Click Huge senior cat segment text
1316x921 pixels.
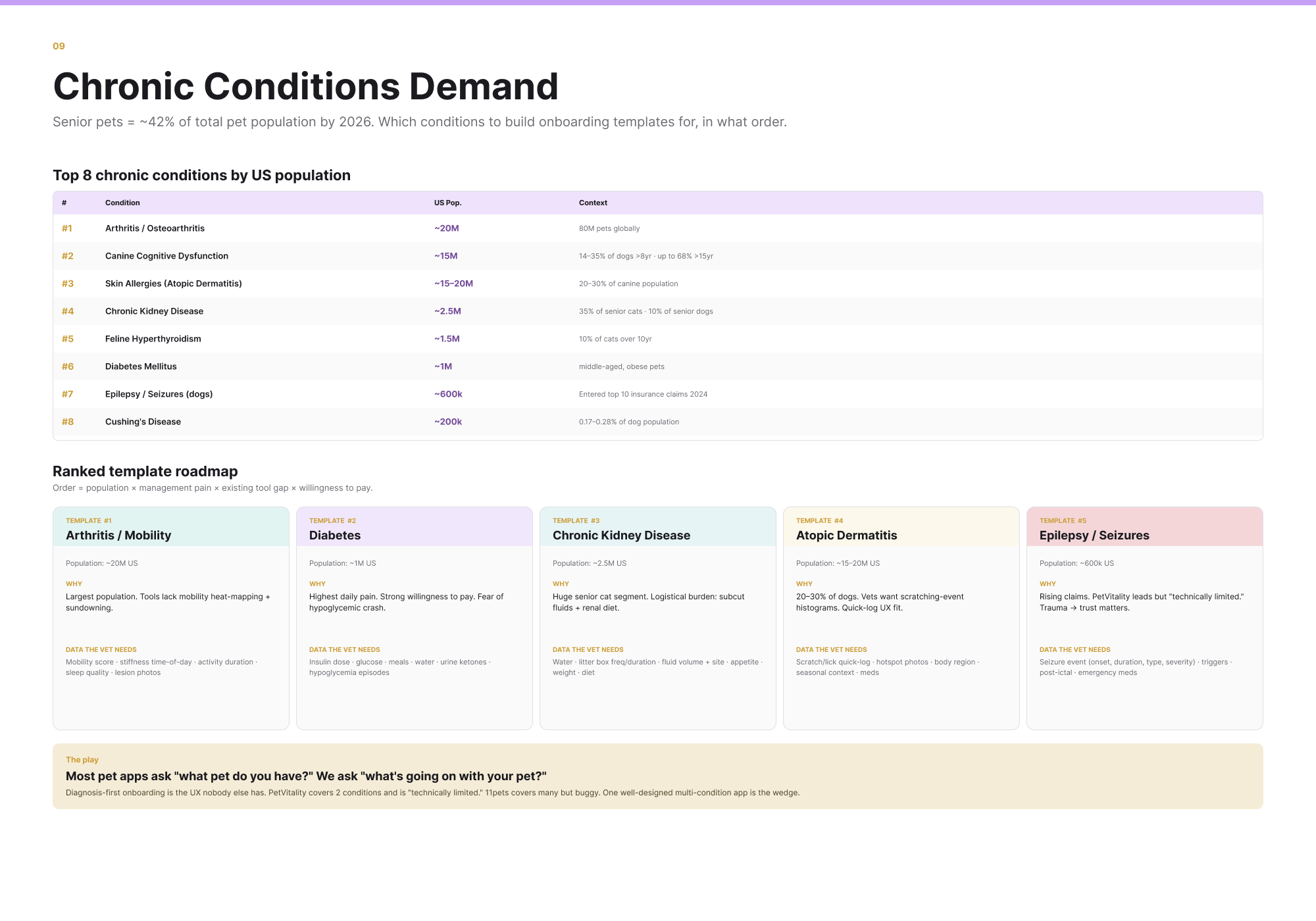point(649,602)
